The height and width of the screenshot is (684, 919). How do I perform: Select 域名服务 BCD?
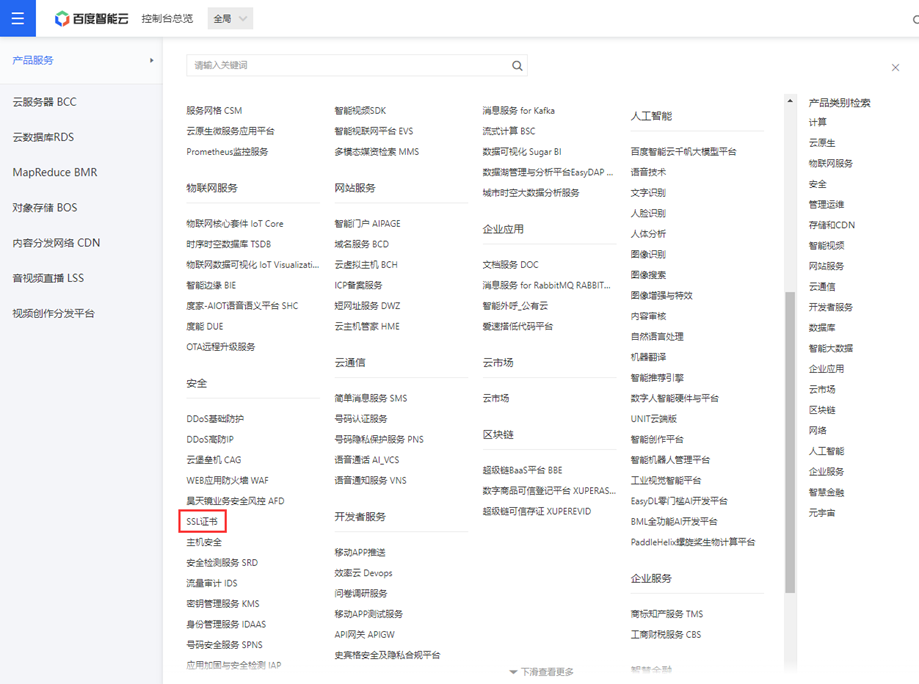(x=362, y=244)
